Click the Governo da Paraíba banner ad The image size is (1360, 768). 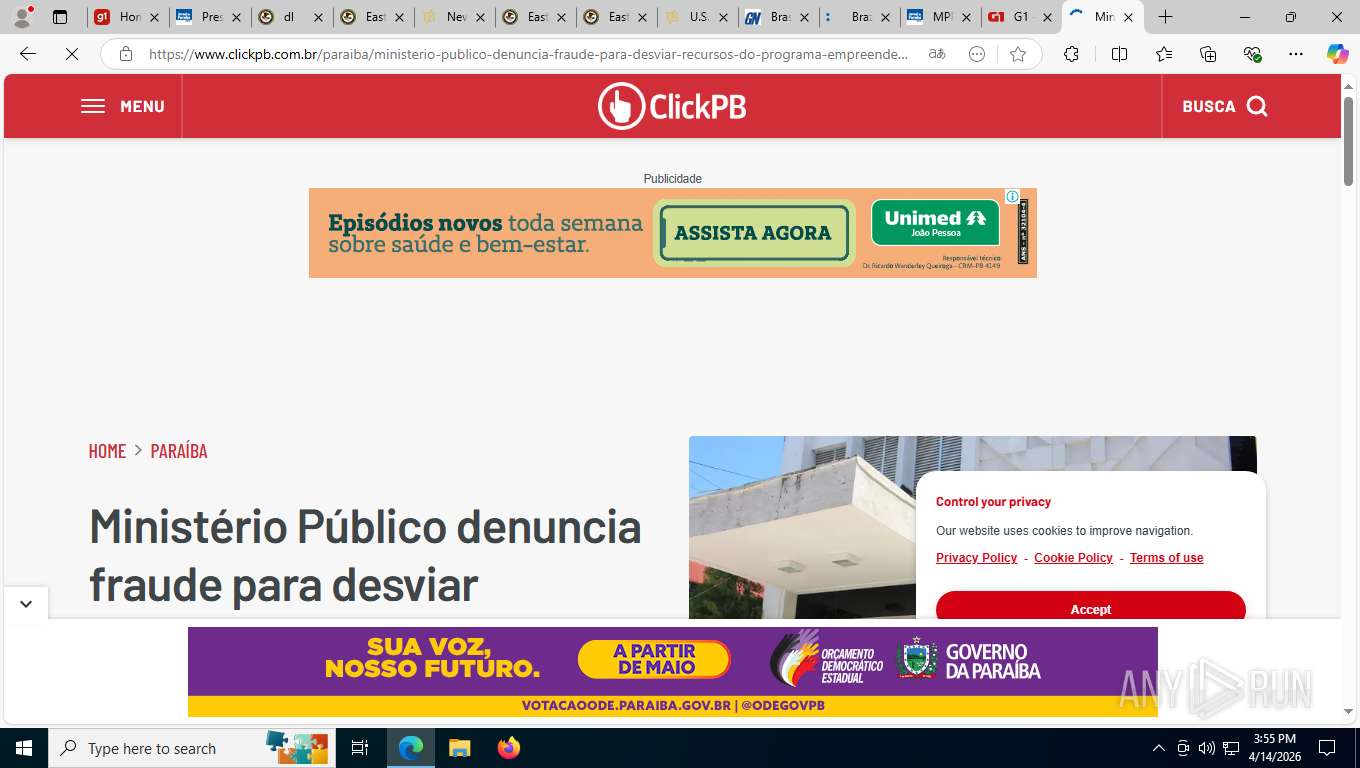(672, 671)
